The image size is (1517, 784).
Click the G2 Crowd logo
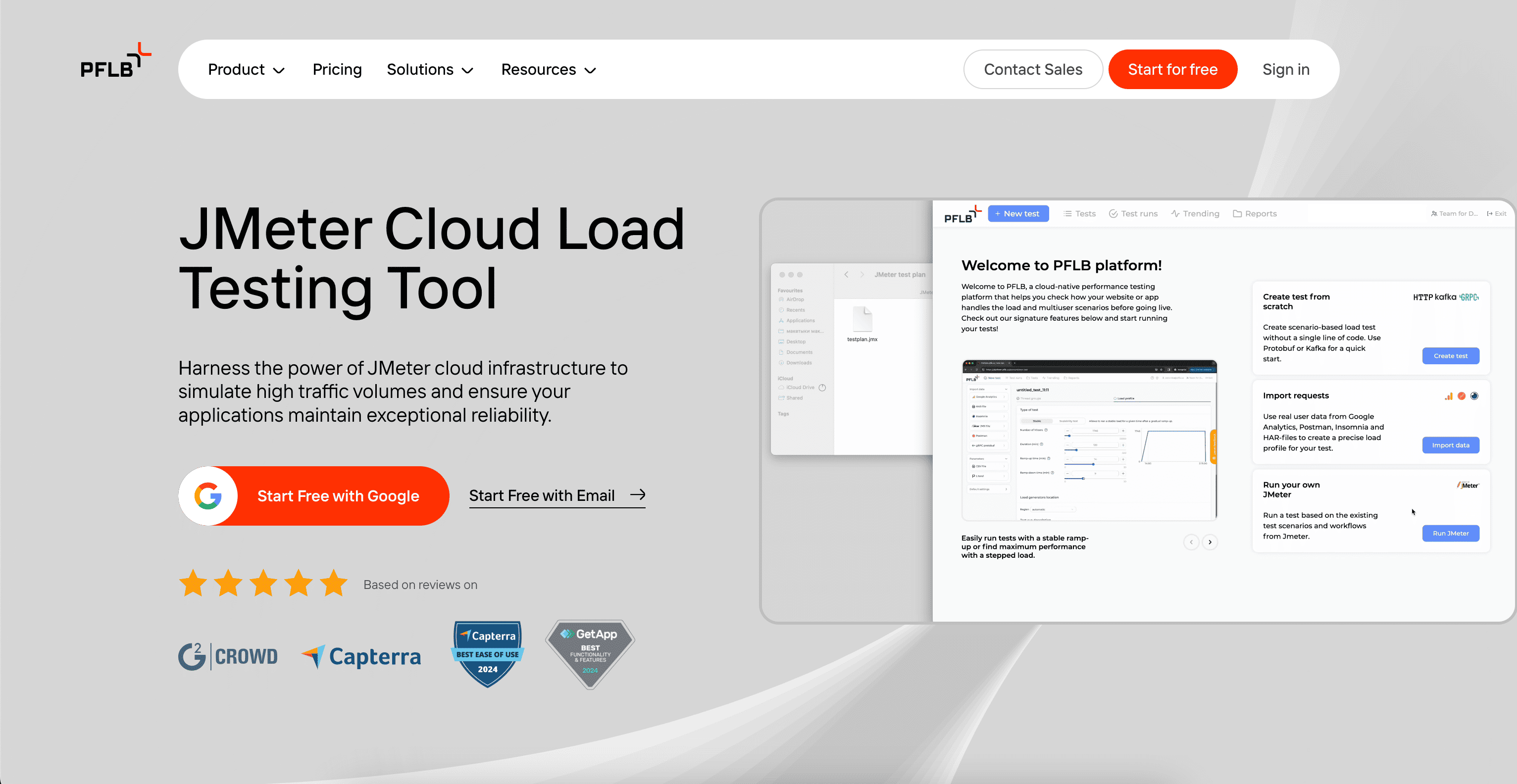(228, 656)
